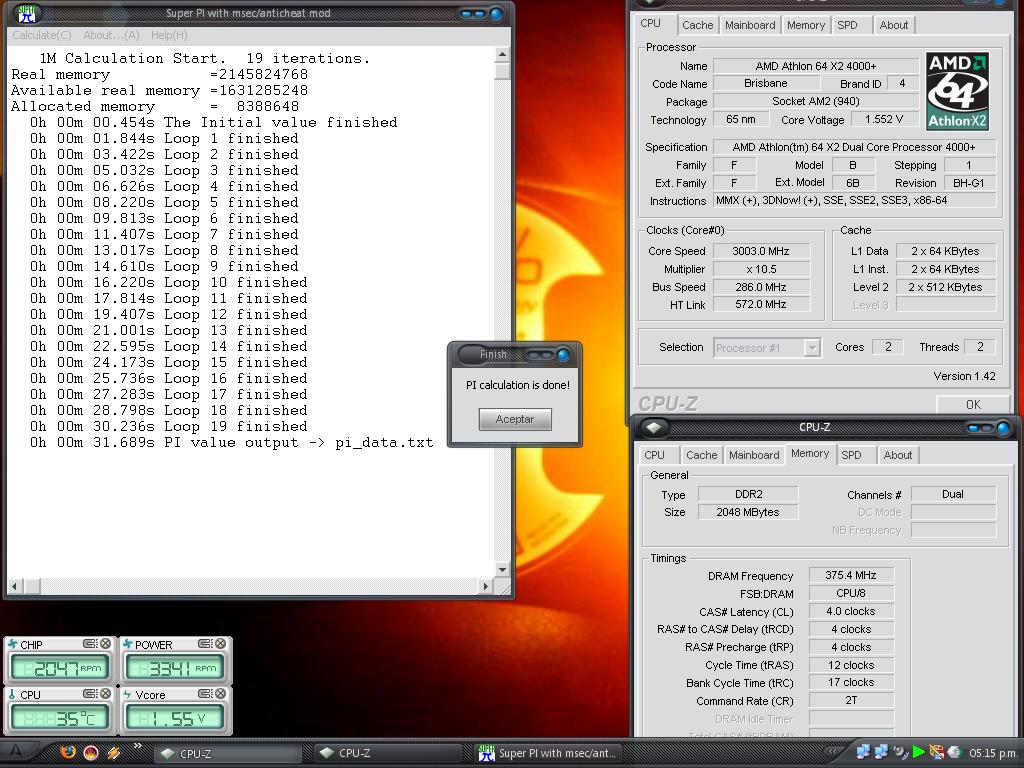Click the green play arrow tray icon
The image size is (1024, 768).
pos(918,752)
